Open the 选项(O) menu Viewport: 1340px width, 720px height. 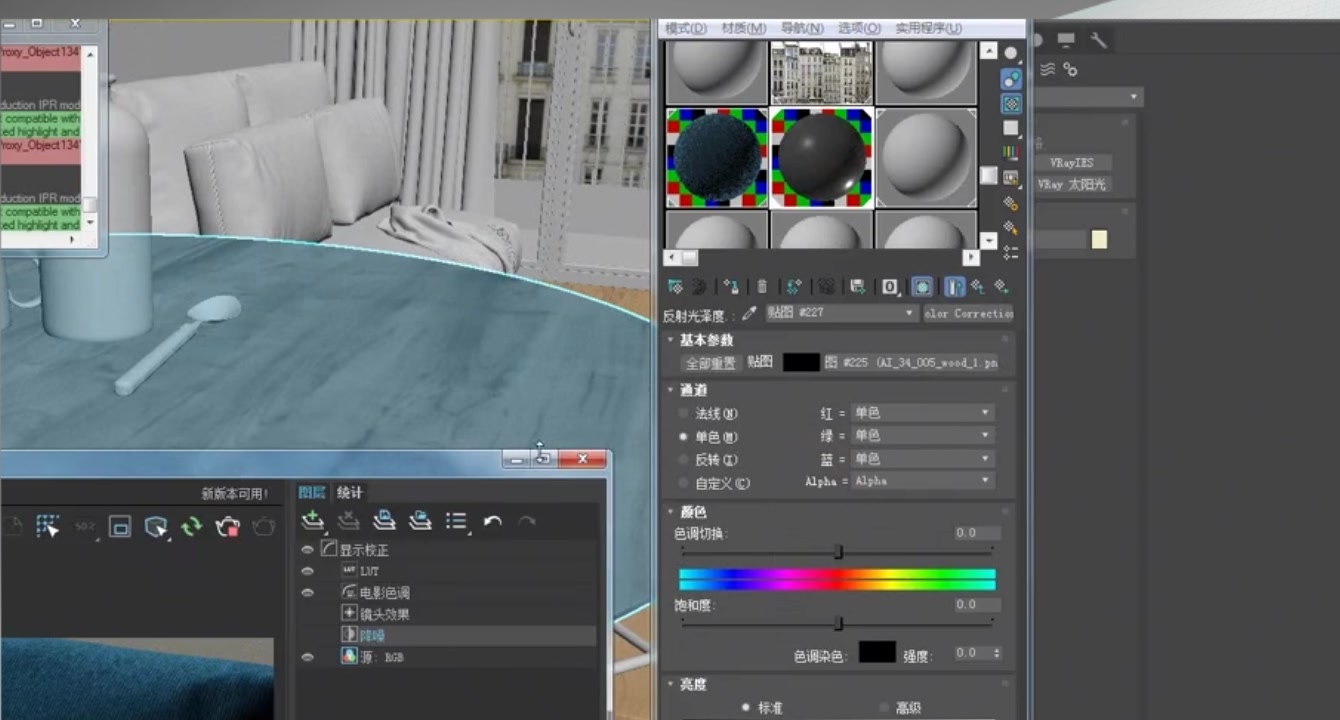860,28
